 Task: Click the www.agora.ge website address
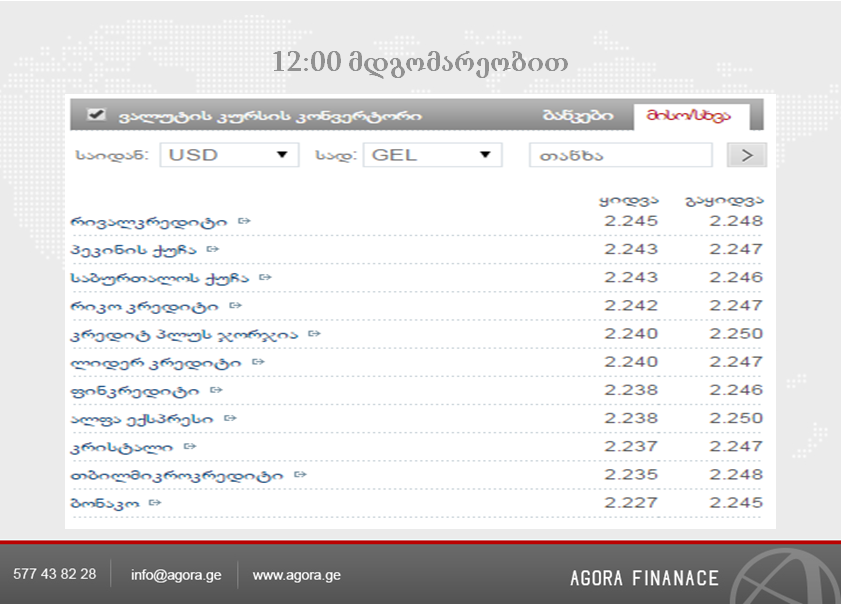click(x=296, y=575)
